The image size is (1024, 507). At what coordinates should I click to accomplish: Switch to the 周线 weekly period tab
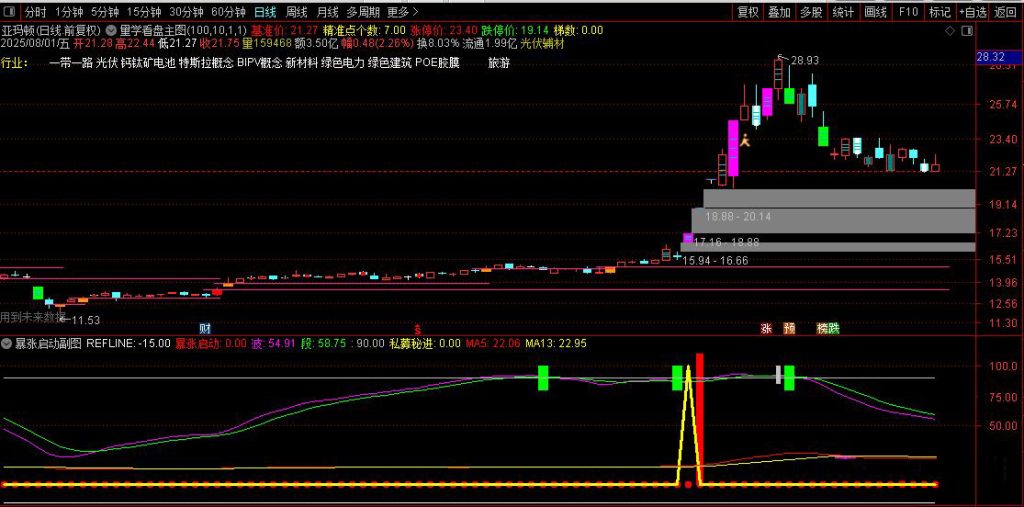click(296, 12)
